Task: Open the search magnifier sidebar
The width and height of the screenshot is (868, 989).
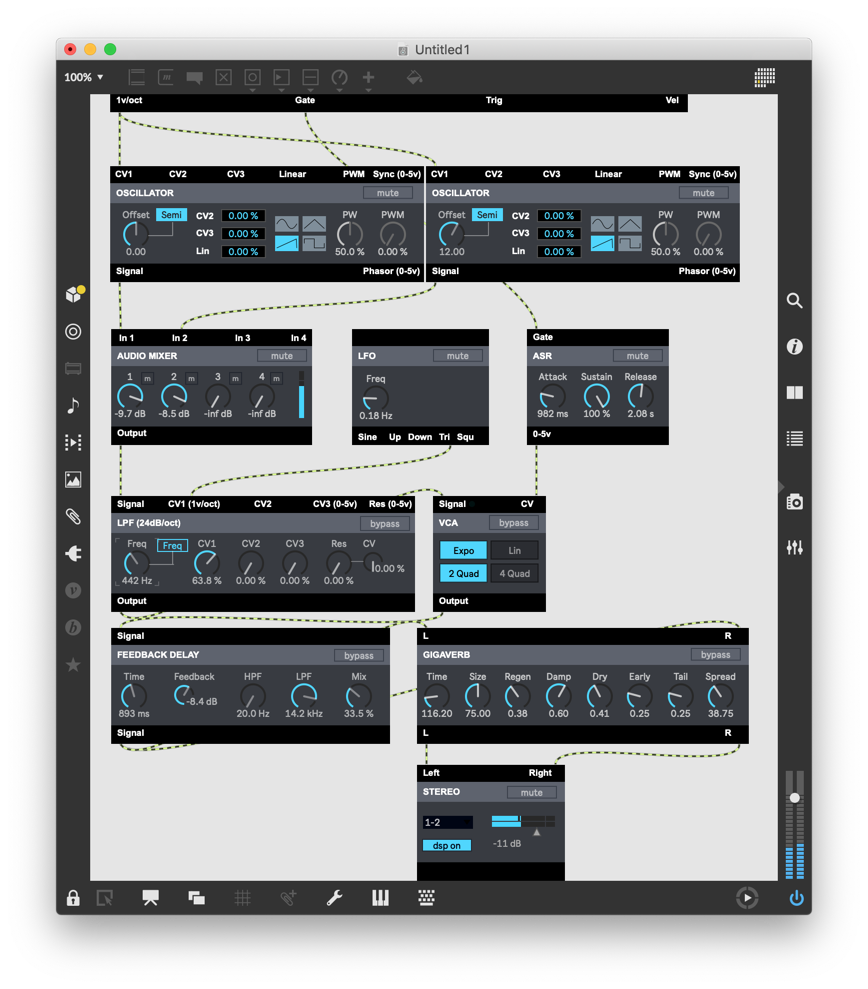Action: coord(794,300)
